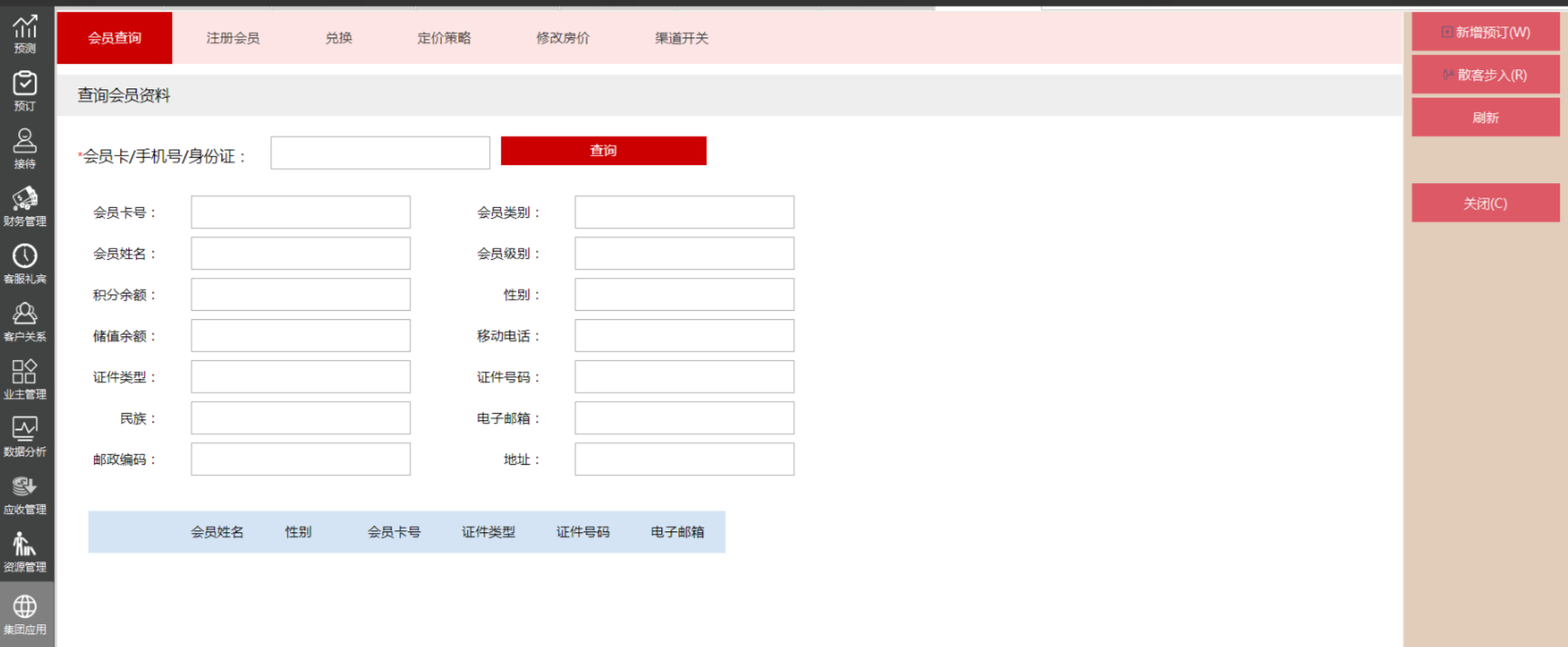The height and width of the screenshot is (647, 1568).
Task: Click the 移动电话 input field
Action: point(684,336)
